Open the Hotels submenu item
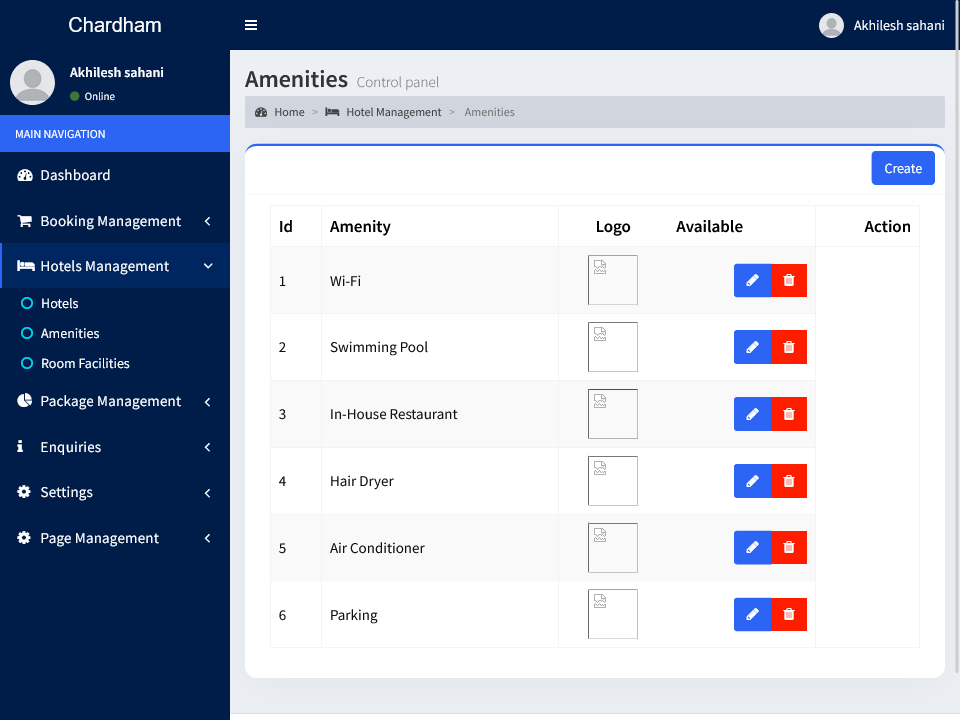This screenshot has width=960, height=720. pyautogui.click(x=59, y=304)
